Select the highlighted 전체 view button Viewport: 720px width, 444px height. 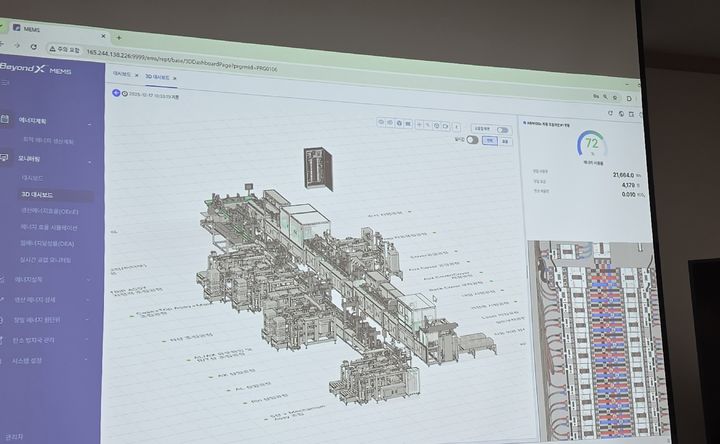489,141
